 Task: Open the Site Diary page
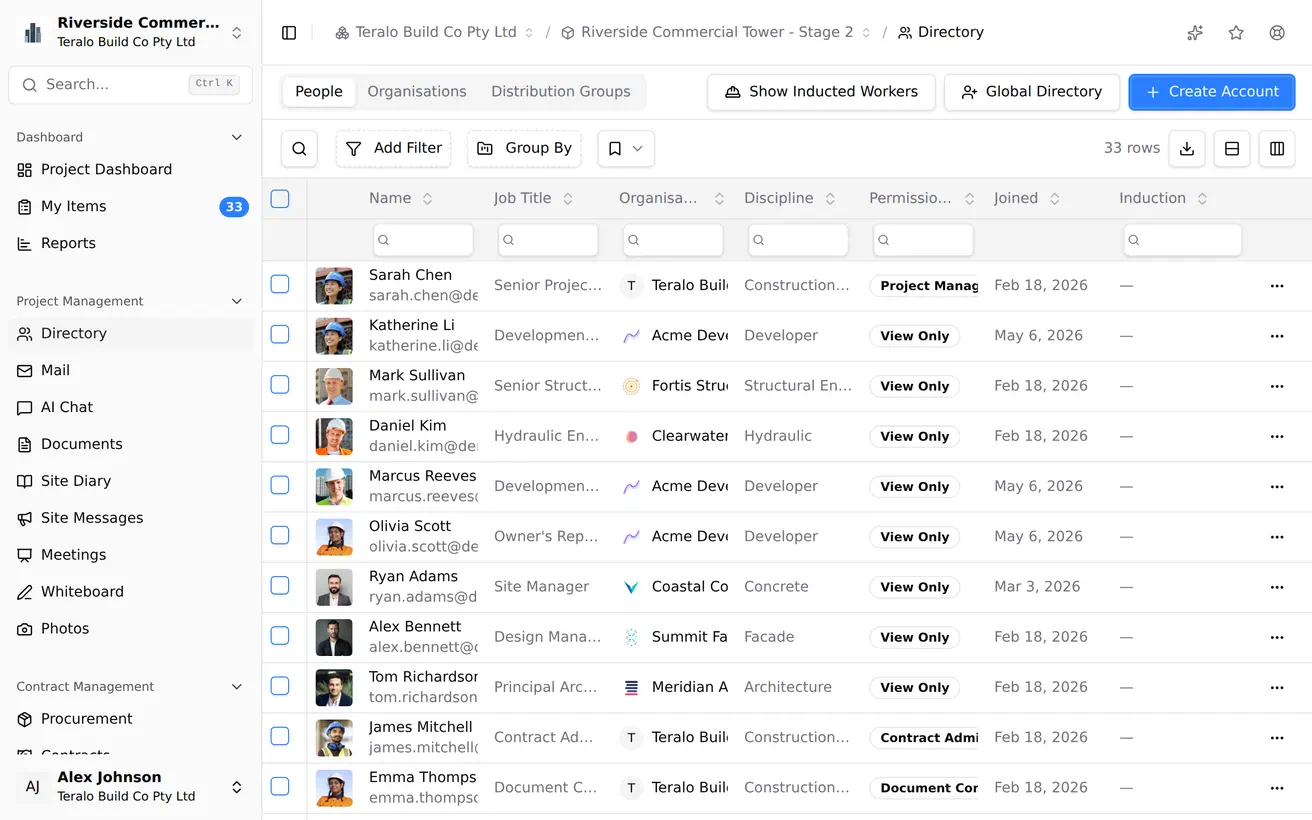click(130, 481)
